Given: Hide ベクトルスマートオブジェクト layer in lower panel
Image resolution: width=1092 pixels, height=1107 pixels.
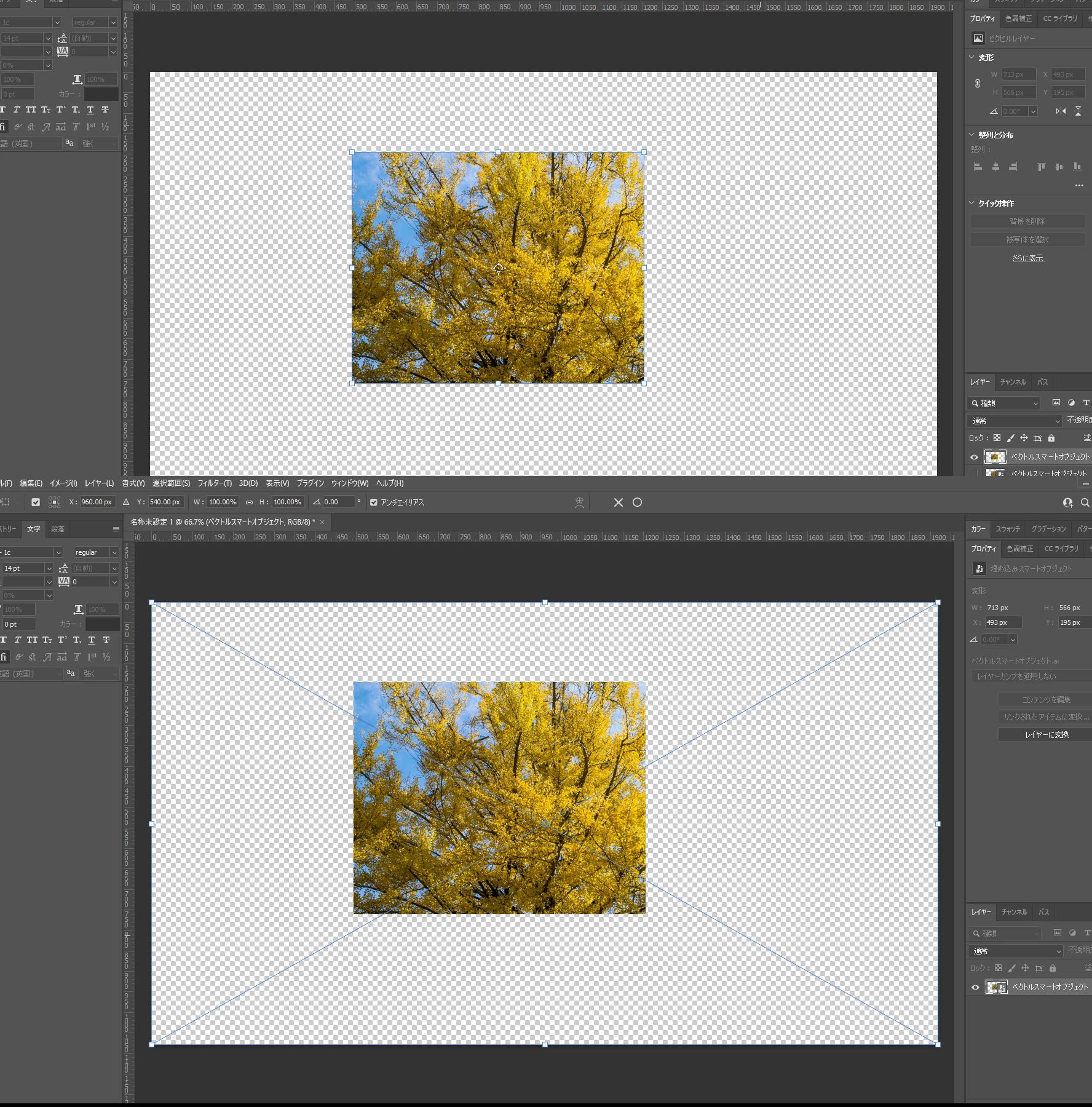Looking at the screenshot, I should click(976, 987).
